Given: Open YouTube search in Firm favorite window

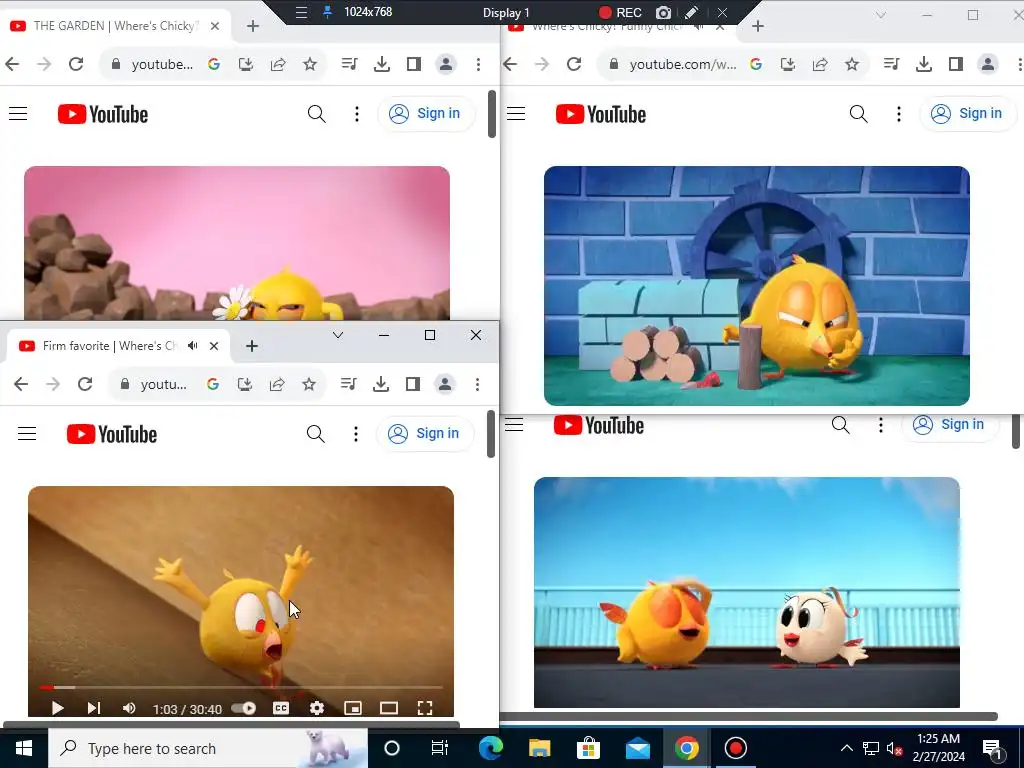Looking at the screenshot, I should (315, 434).
